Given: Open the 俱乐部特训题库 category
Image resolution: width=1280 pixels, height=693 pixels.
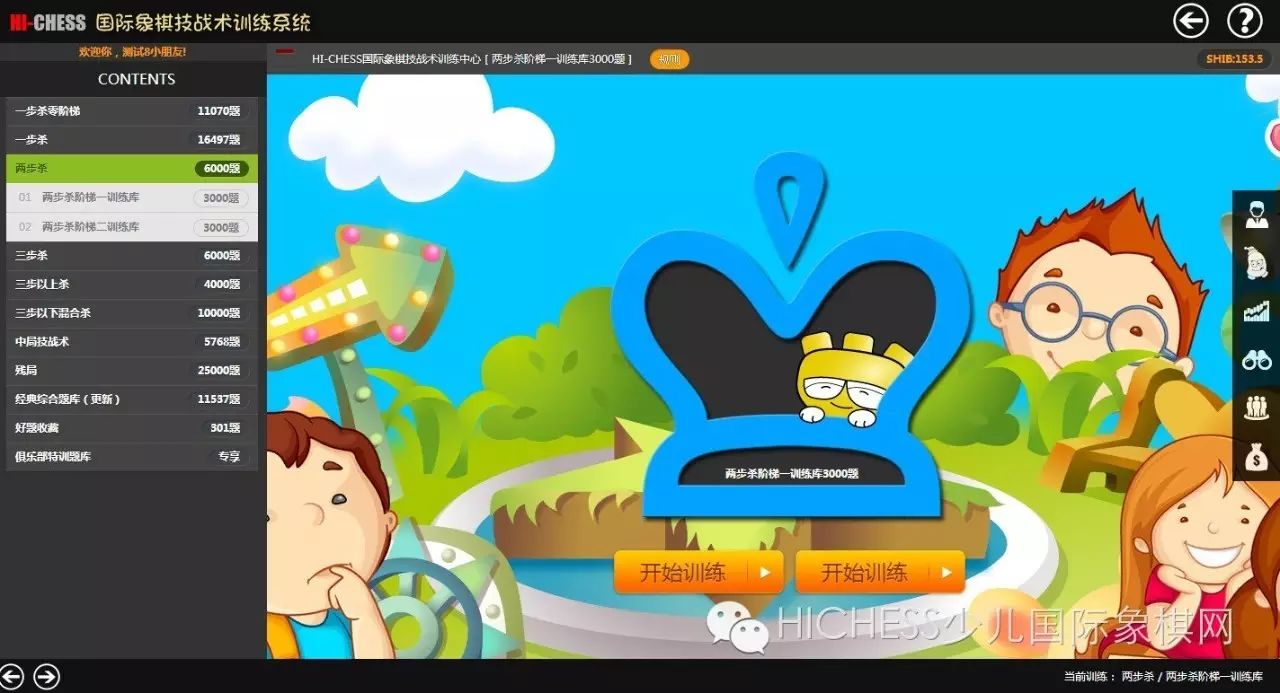Looking at the screenshot, I should tap(131, 457).
